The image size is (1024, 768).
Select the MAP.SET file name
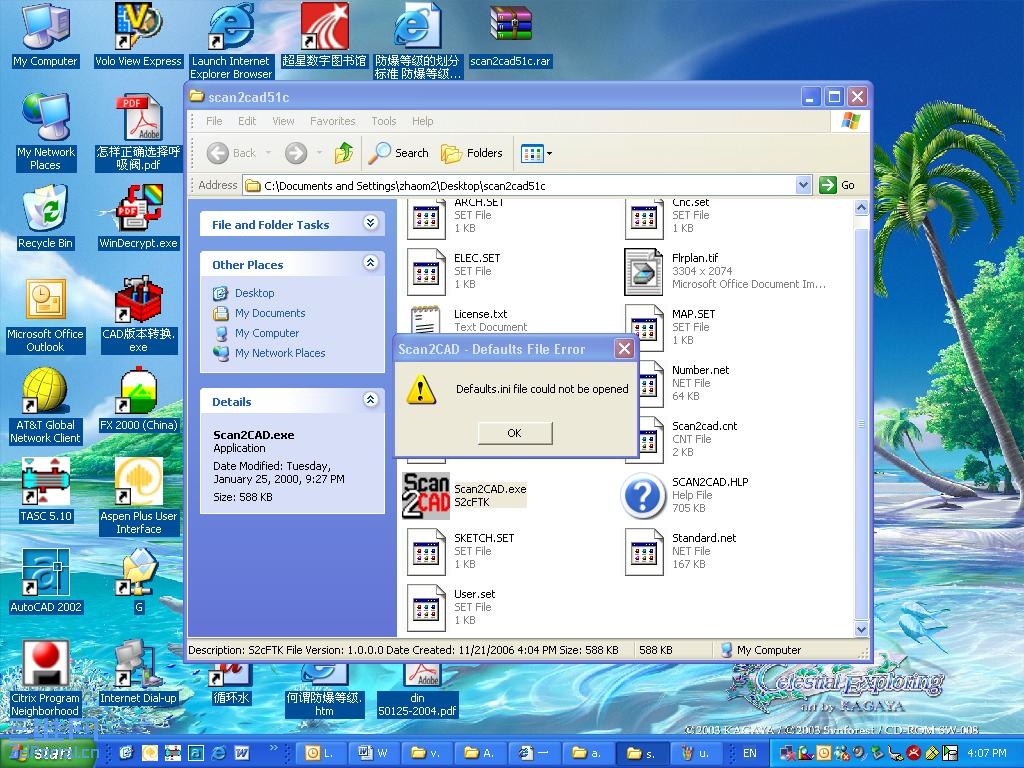694,313
